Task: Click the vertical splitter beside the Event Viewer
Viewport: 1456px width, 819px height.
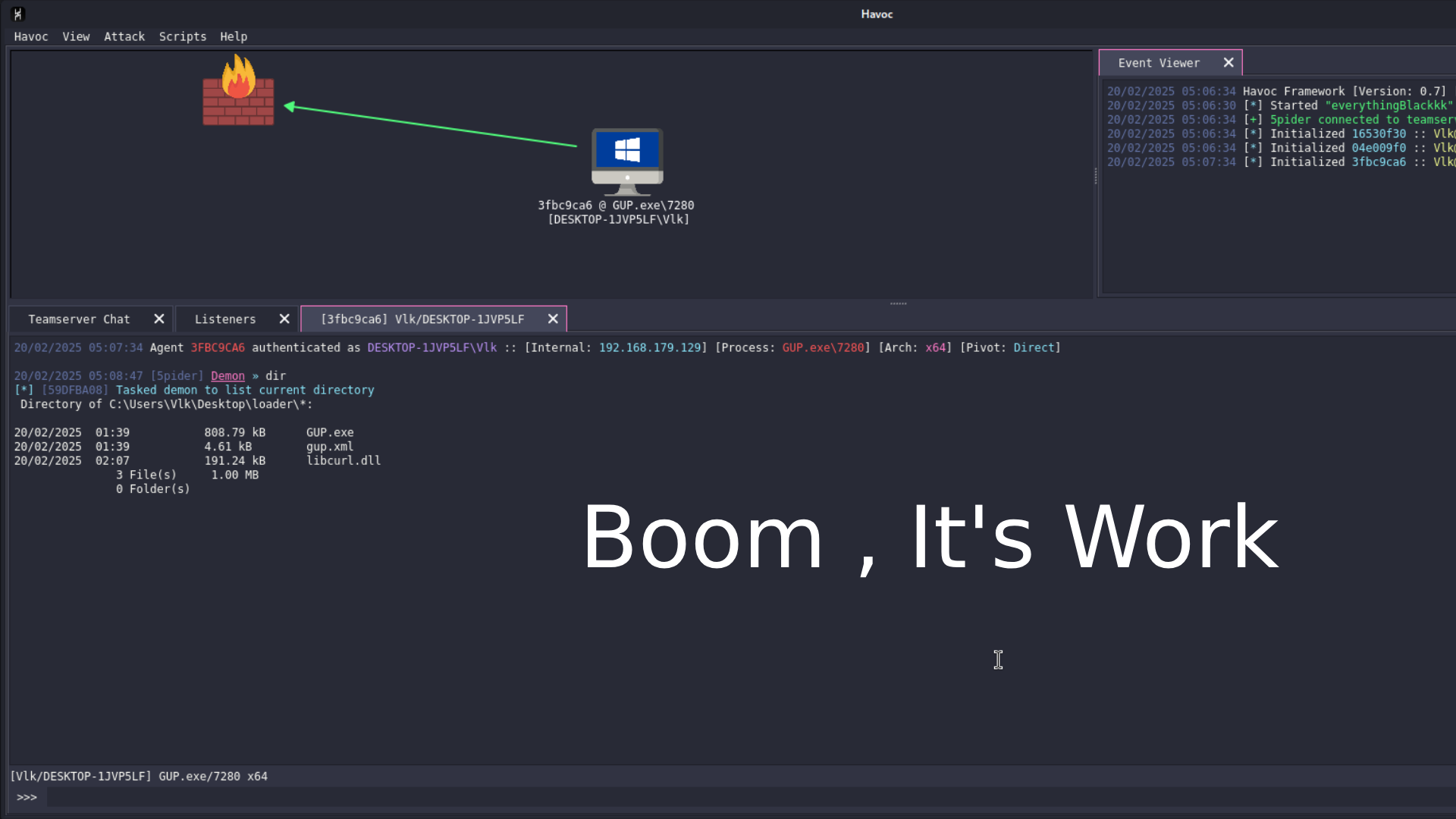Action: [x=1096, y=176]
